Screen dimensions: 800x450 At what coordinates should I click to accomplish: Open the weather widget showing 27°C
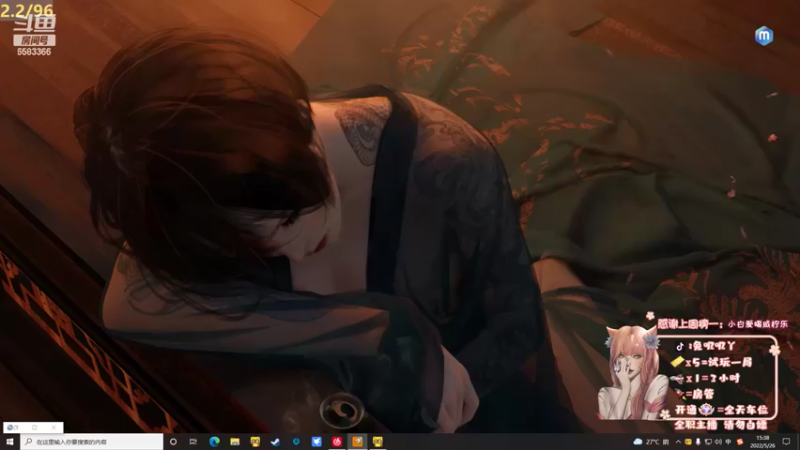click(x=651, y=442)
